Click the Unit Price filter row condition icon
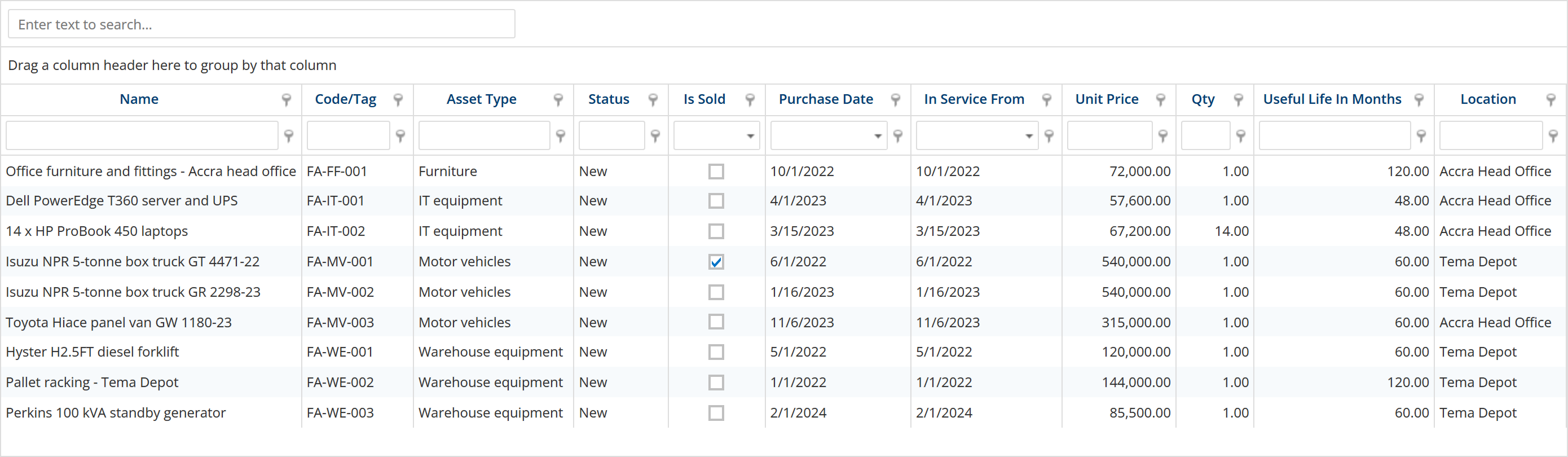The height and width of the screenshot is (457, 1568). click(1163, 136)
